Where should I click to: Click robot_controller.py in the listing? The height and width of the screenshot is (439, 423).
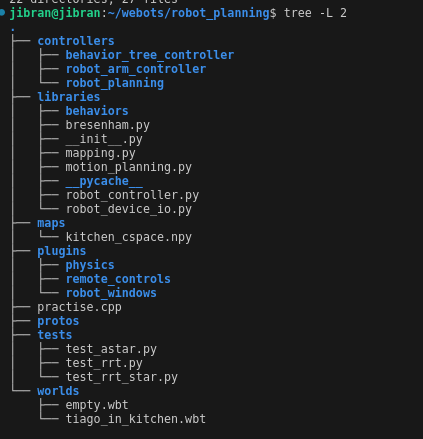coord(132,195)
